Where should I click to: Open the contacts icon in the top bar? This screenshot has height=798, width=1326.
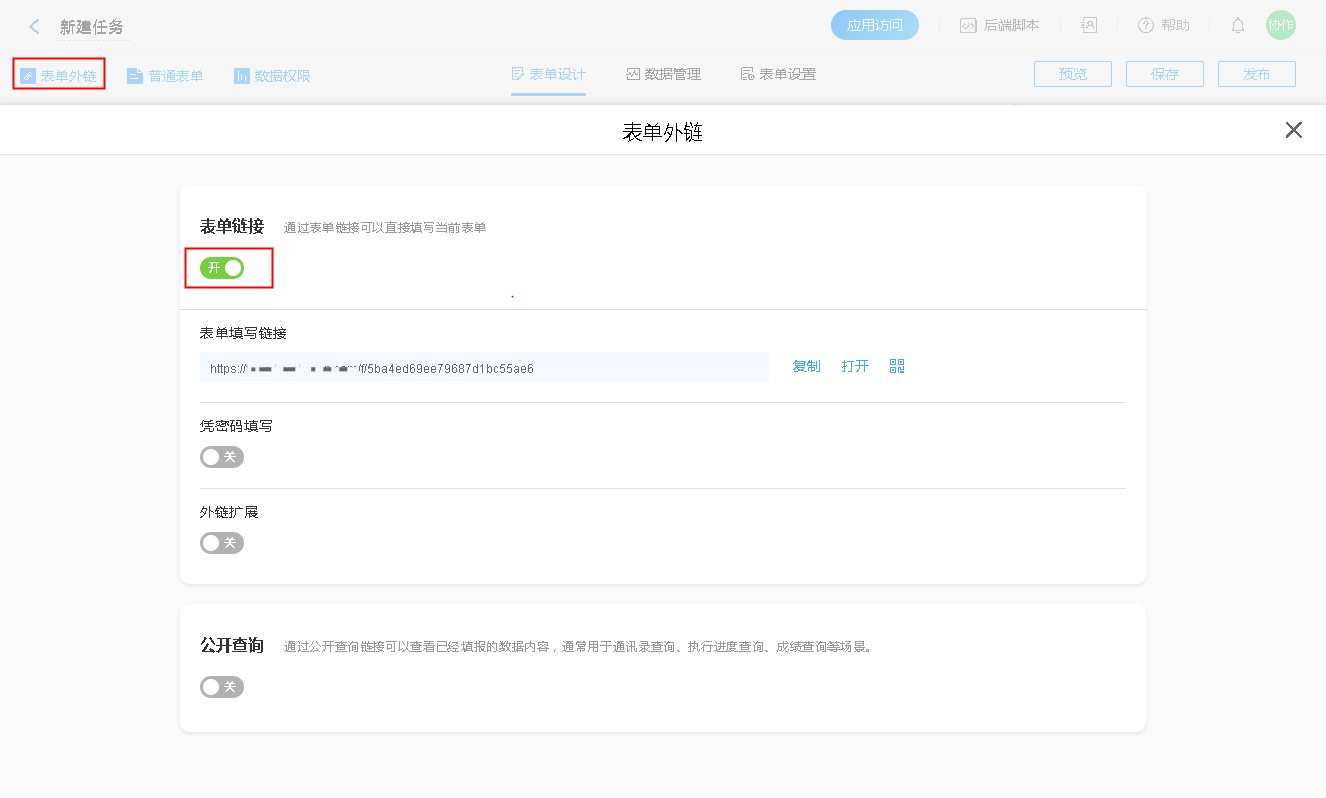[1089, 24]
